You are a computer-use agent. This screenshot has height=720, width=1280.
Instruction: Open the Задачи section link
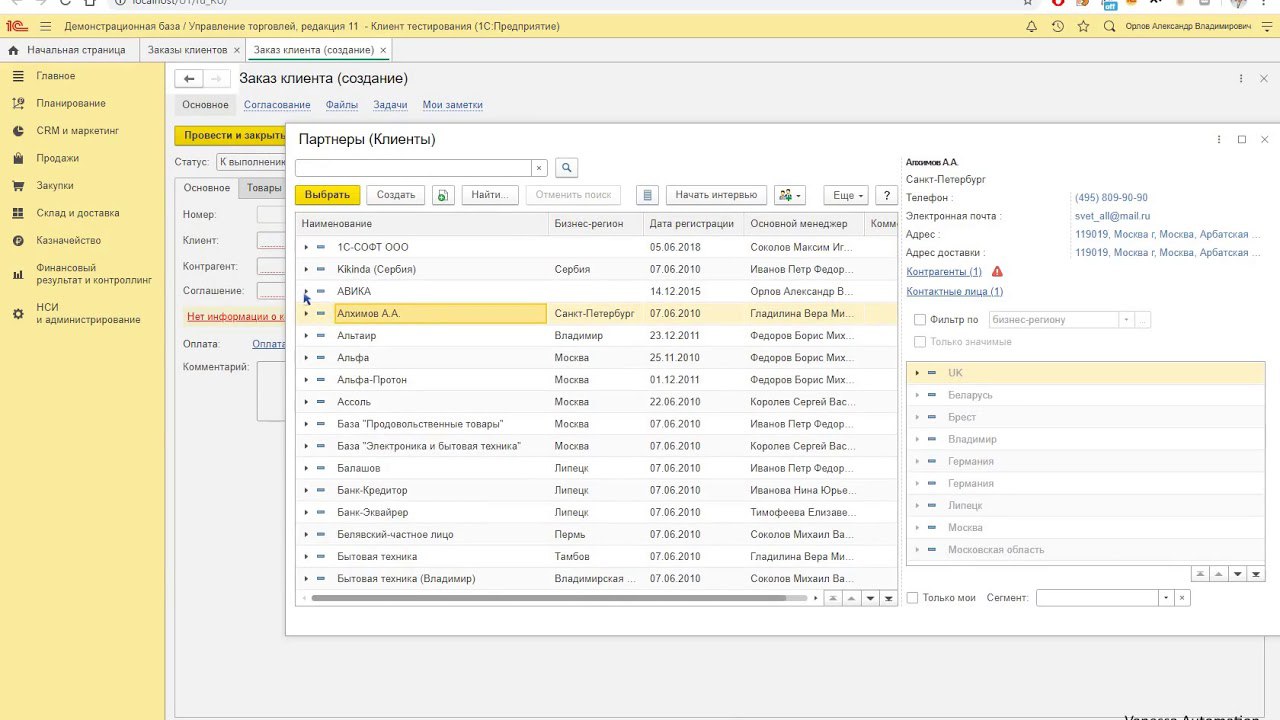coord(390,104)
